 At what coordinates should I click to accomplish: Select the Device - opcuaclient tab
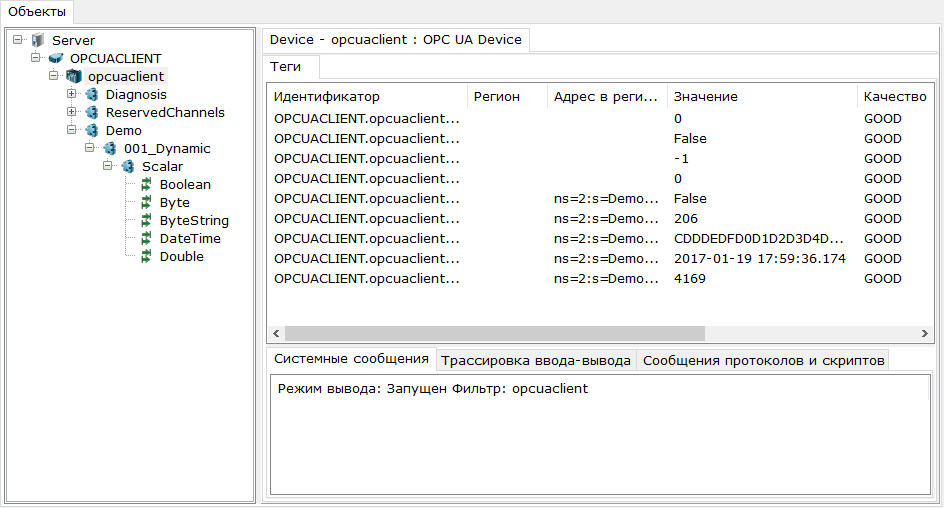pos(396,40)
